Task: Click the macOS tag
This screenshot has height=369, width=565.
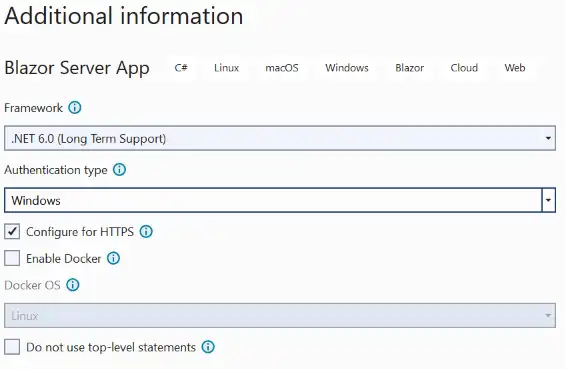Action: [282, 68]
